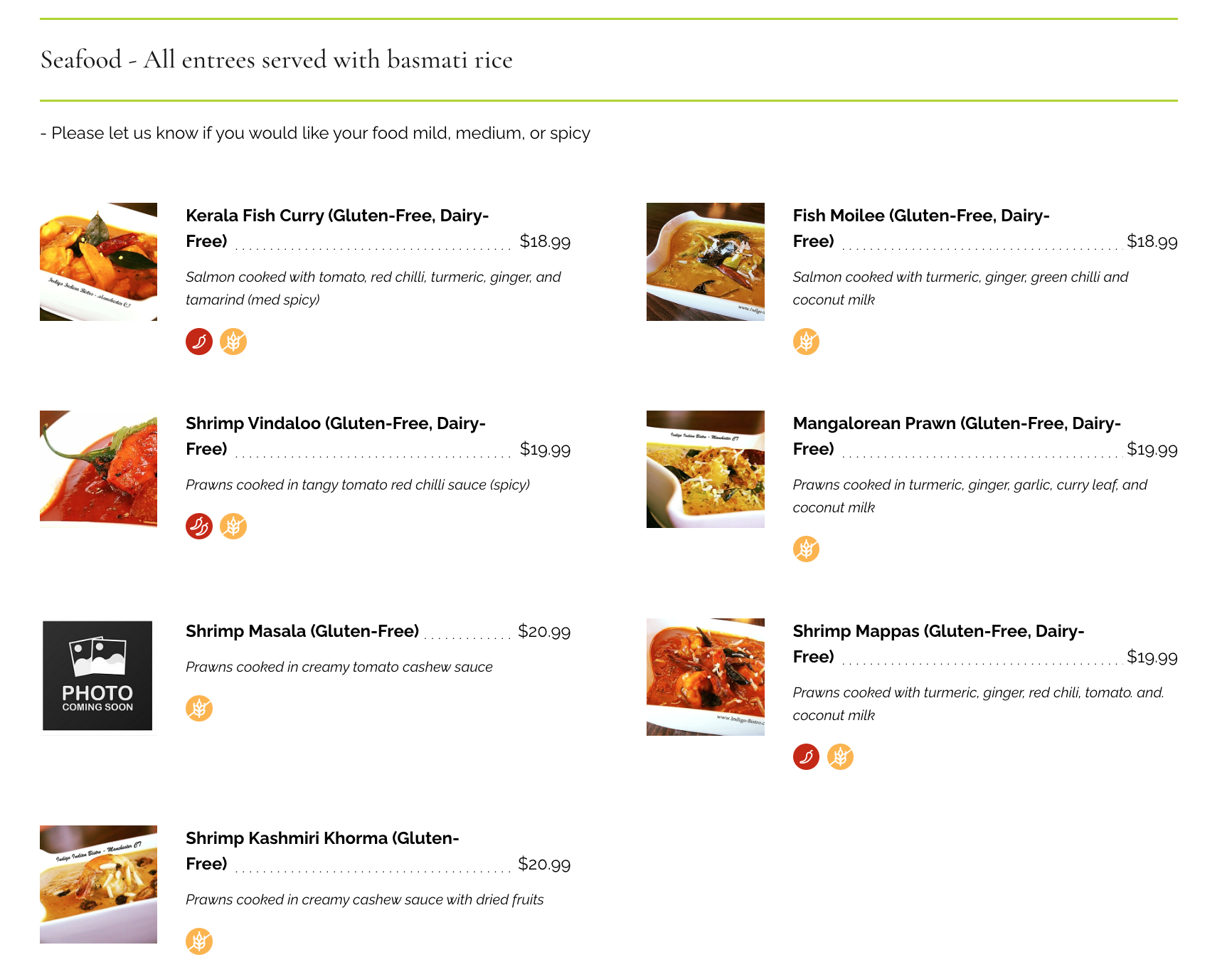The height and width of the screenshot is (972, 1232).
Task: Click the Seafood section heading
Action: 276,60
